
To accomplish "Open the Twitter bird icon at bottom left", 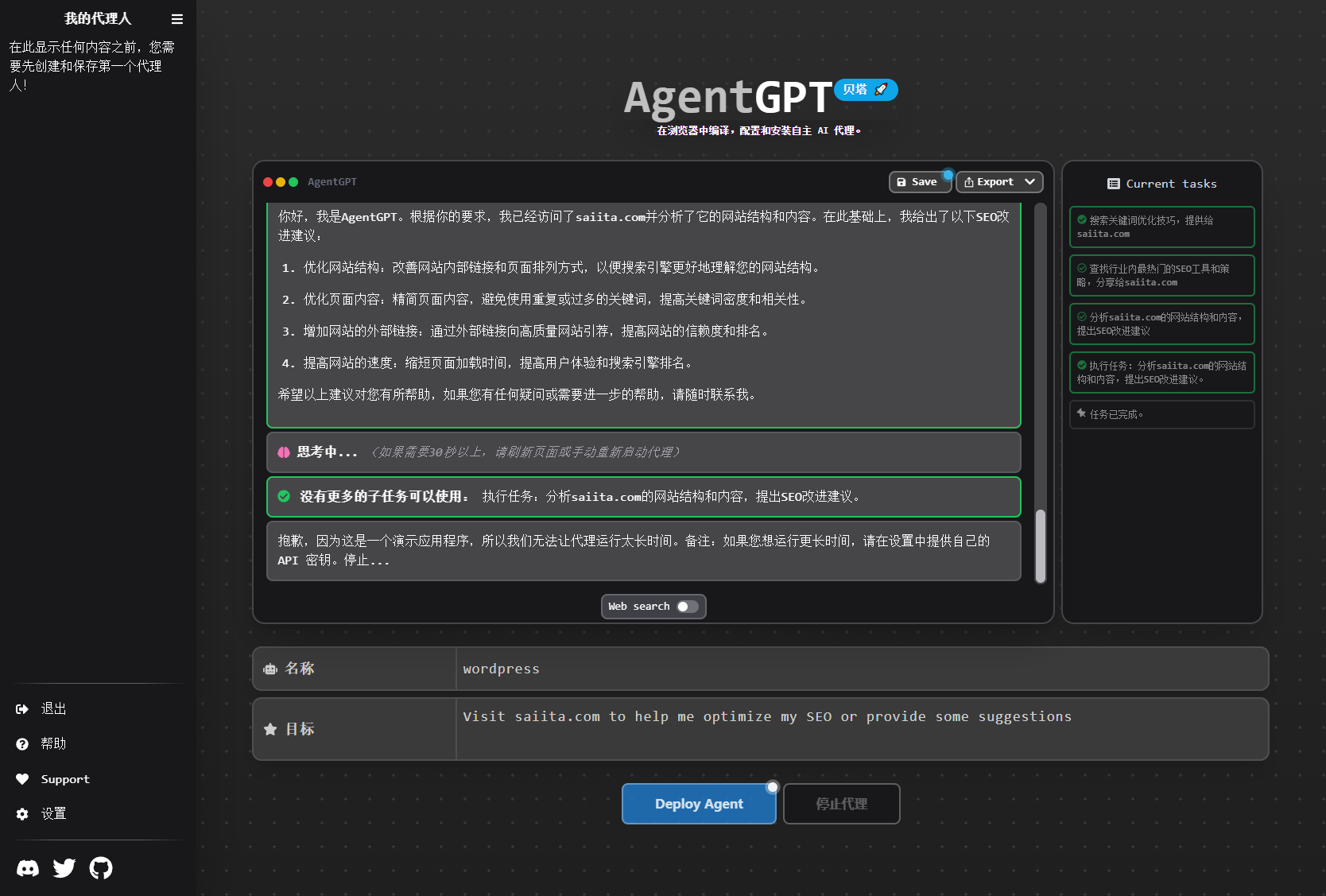I will 64,868.
